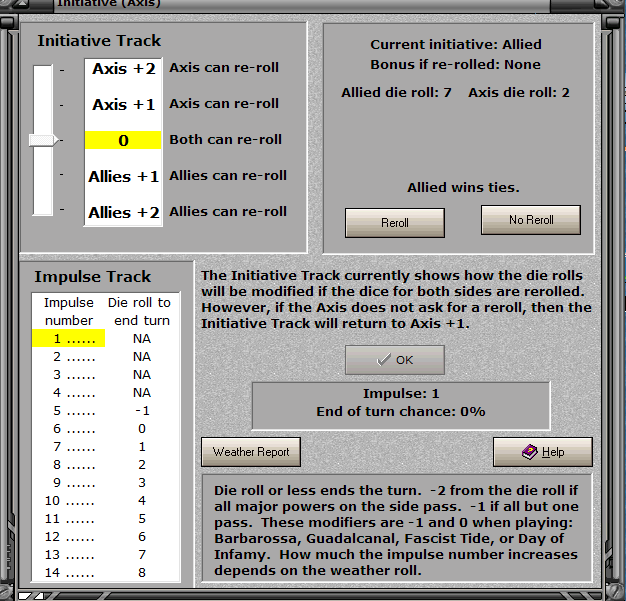The width and height of the screenshot is (626, 601).
Task: Click 'End of turn chance: 0%' text
Action: click(x=401, y=411)
